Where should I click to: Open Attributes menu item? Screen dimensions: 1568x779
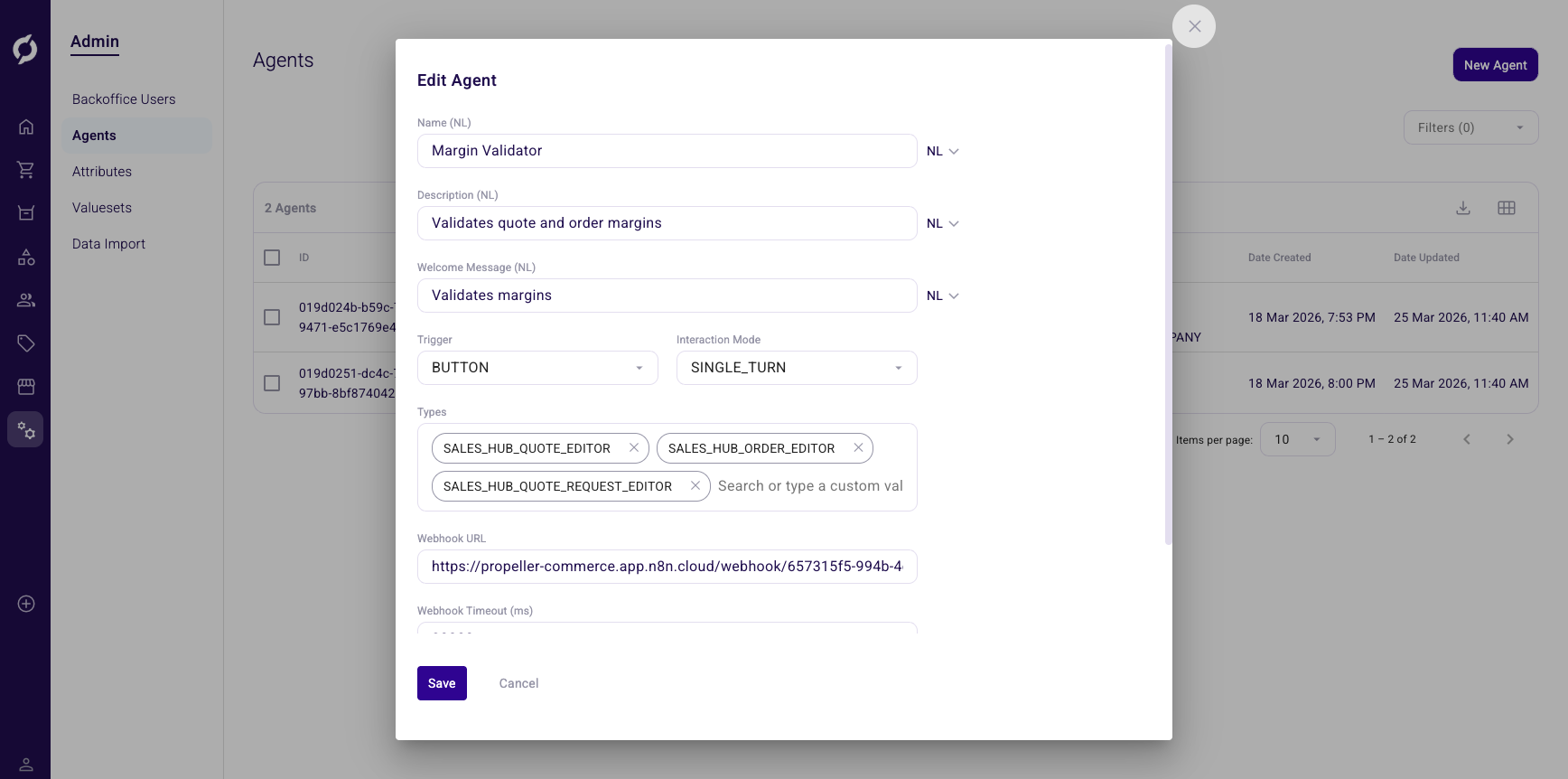(102, 172)
